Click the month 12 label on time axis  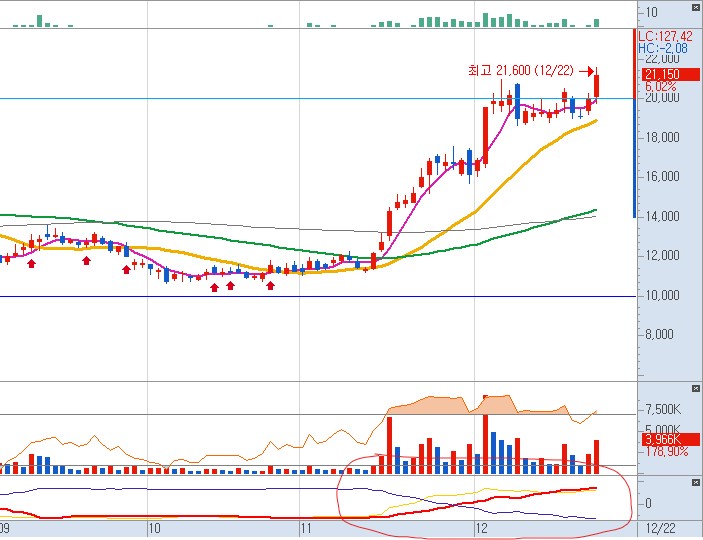point(482,528)
